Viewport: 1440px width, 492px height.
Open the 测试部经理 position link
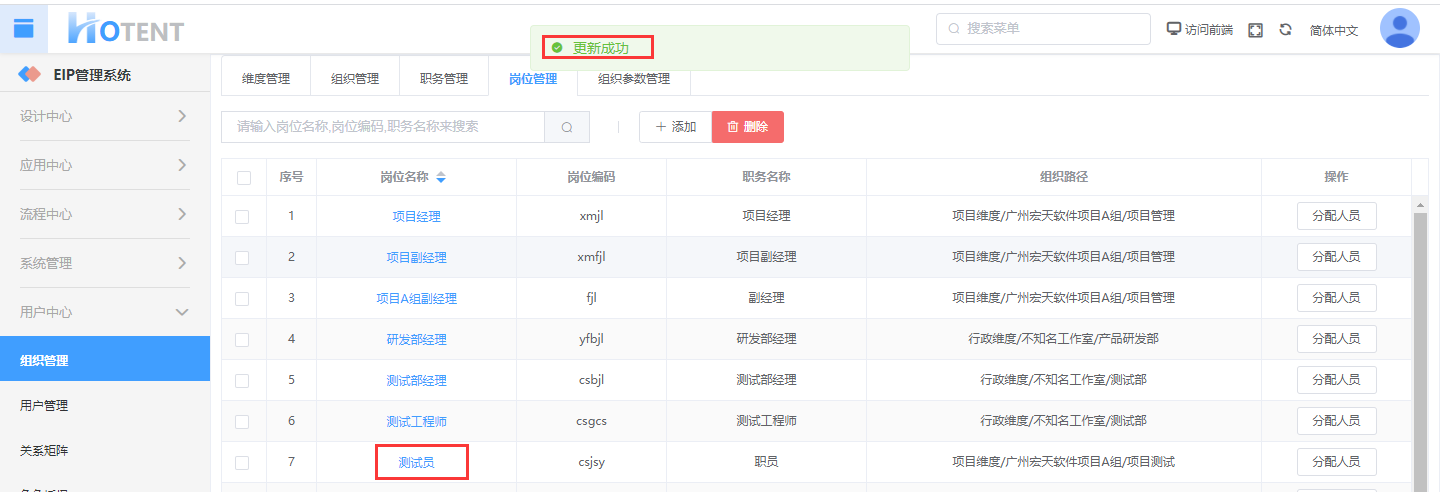coord(416,380)
